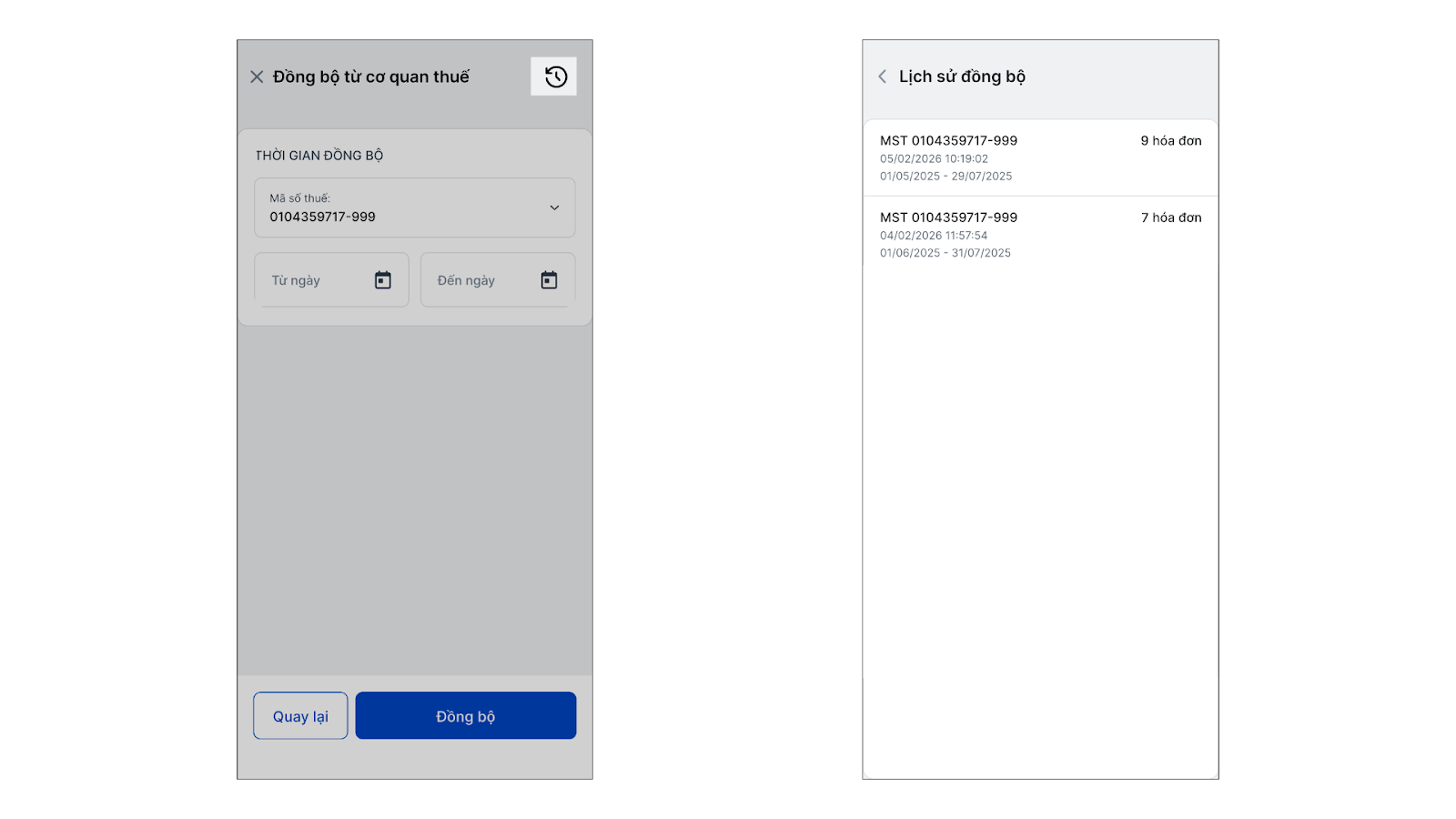
Task: Click the THỜI GIAN ĐỒNG BỘ section header
Action: coord(318,156)
